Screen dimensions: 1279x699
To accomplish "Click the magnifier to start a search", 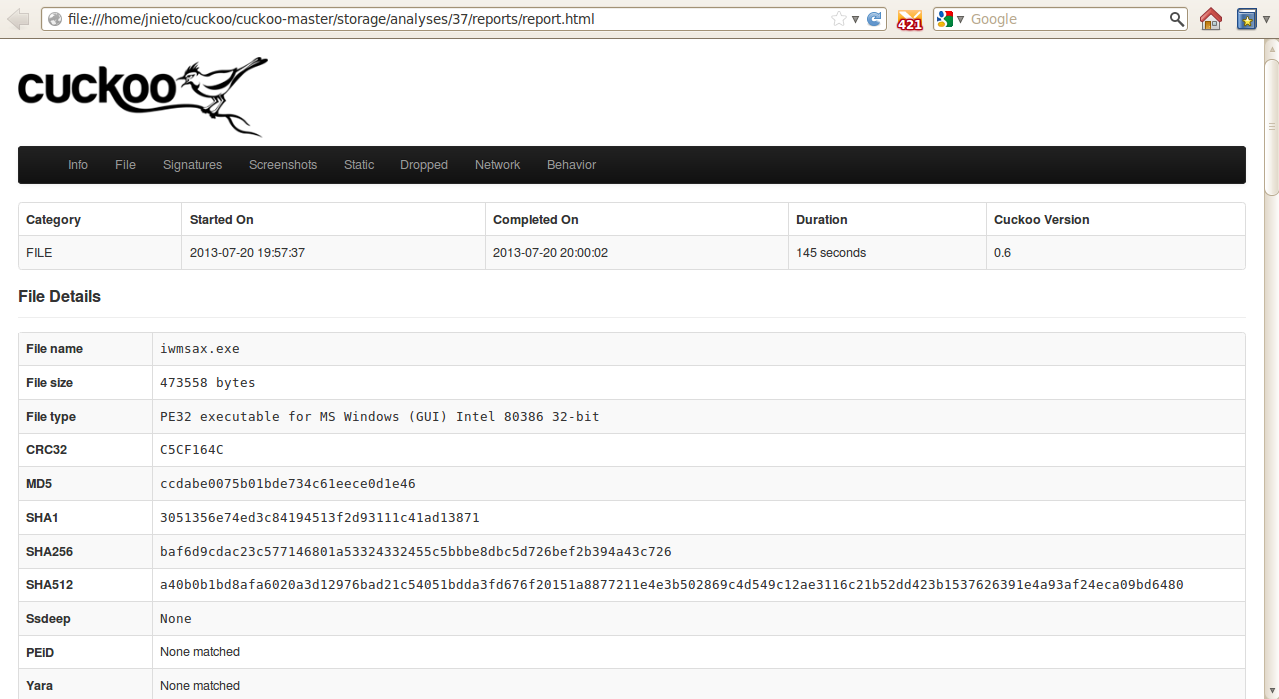I will 1176,18.
